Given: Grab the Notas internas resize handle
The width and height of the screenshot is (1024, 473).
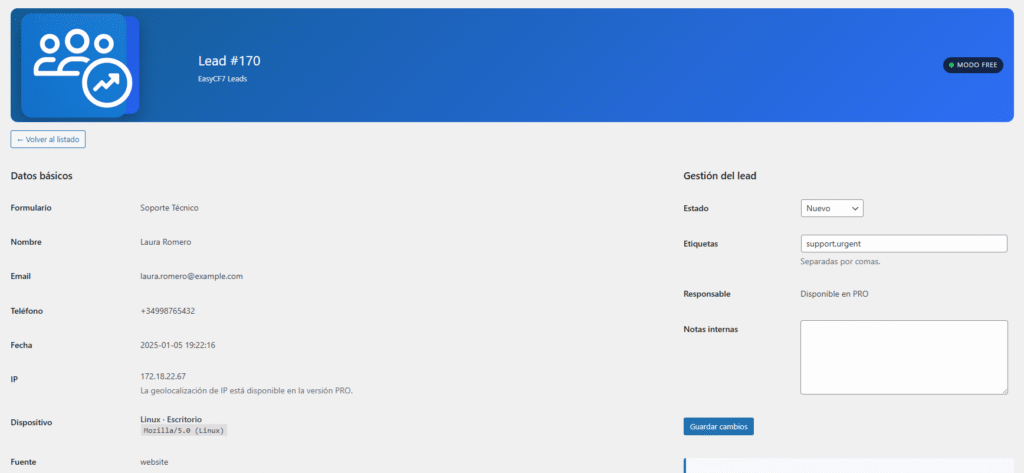Looking at the screenshot, I should pyautogui.click(x=1003, y=390).
